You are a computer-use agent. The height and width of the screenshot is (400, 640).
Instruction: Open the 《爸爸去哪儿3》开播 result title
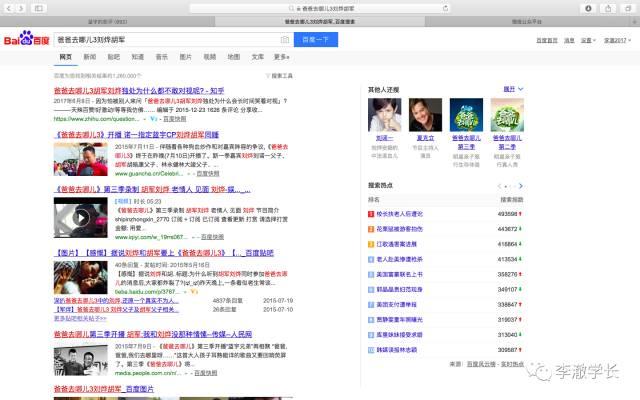point(136,135)
